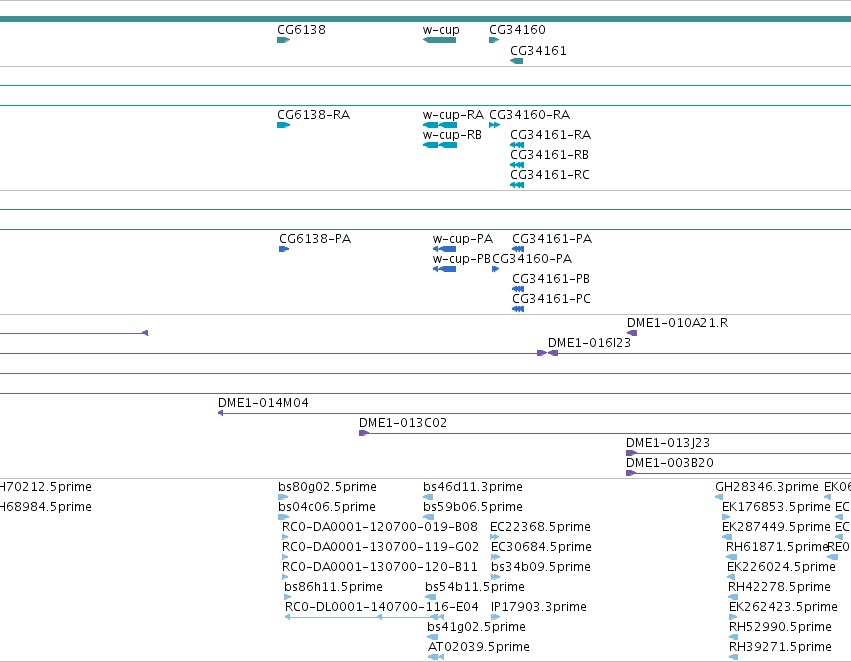Image resolution: width=851 pixels, height=662 pixels.
Task: Select the IP17903.3prime EST label
Action: (538, 607)
